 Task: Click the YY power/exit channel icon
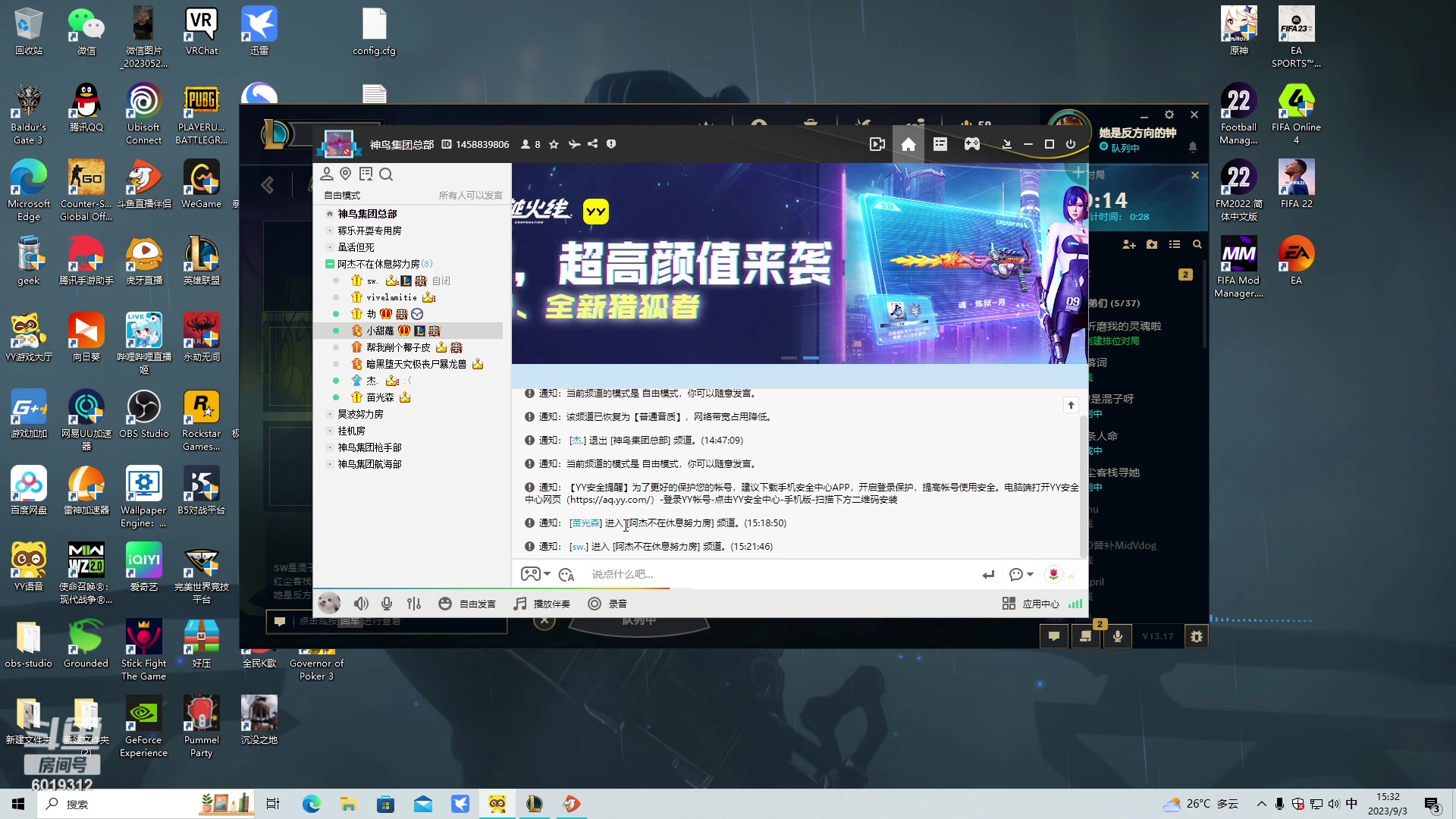pos(1071,144)
